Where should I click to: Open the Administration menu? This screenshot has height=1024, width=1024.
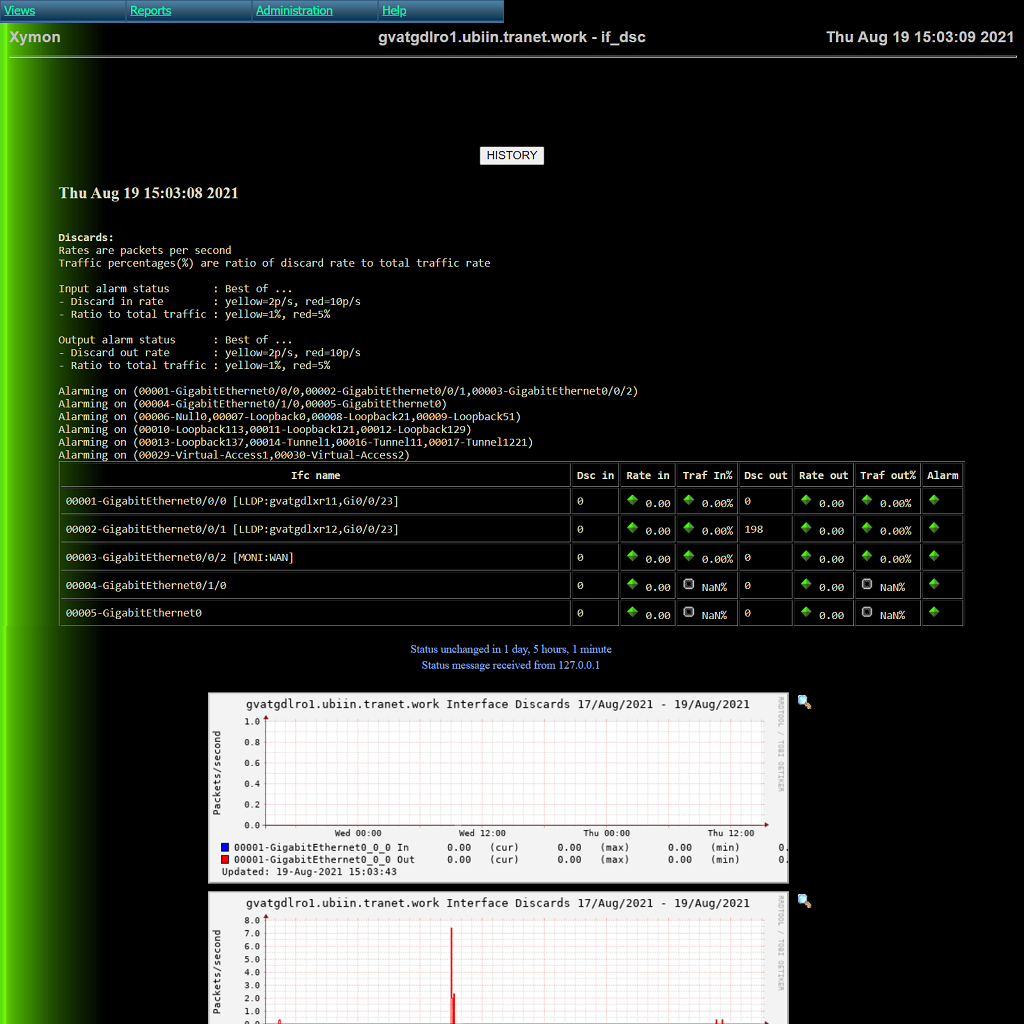click(x=294, y=11)
